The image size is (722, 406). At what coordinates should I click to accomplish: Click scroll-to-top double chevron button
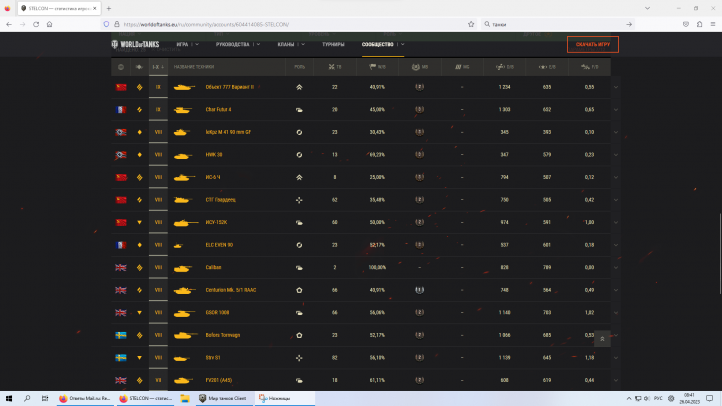[601, 339]
